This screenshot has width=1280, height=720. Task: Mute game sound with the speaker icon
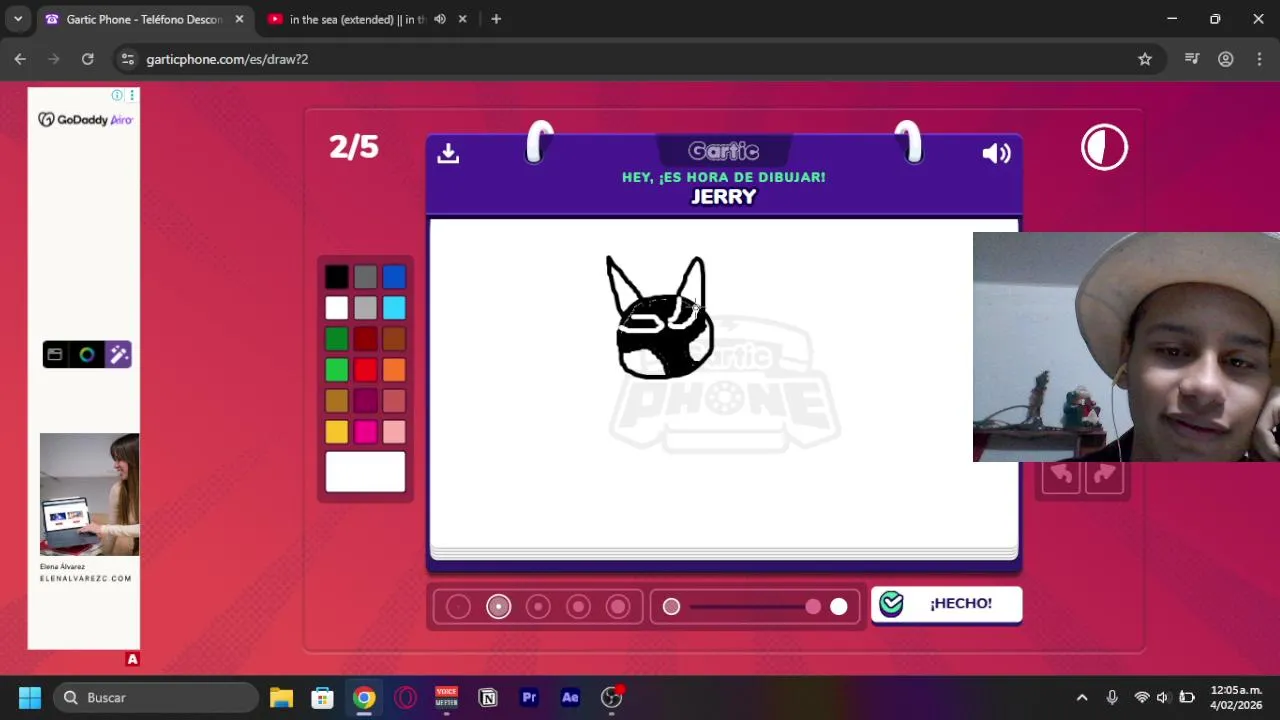(997, 153)
